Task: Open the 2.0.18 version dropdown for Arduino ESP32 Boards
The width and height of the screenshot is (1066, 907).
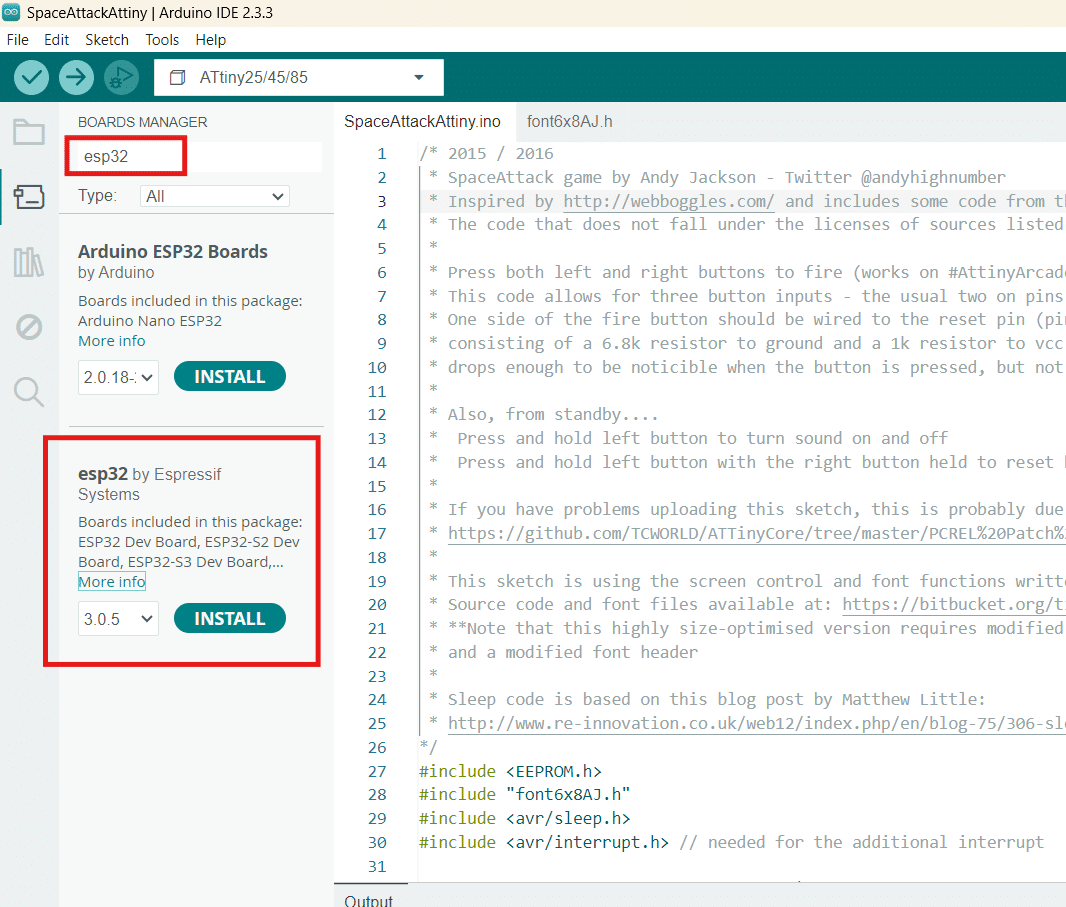Action: (x=118, y=377)
